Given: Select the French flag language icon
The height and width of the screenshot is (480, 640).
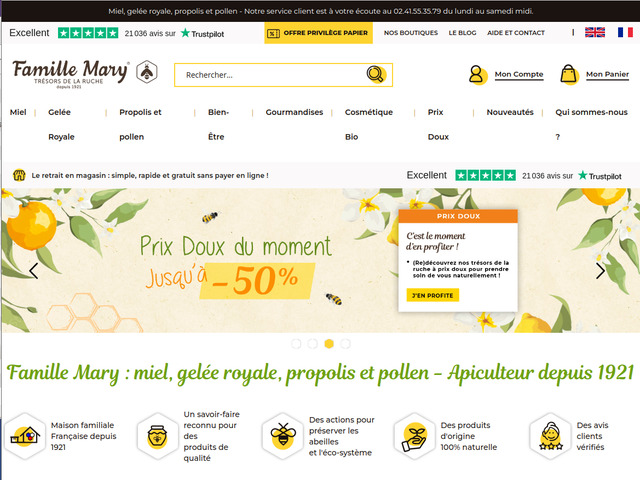Looking at the screenshot, I should (x=625, y=32).
